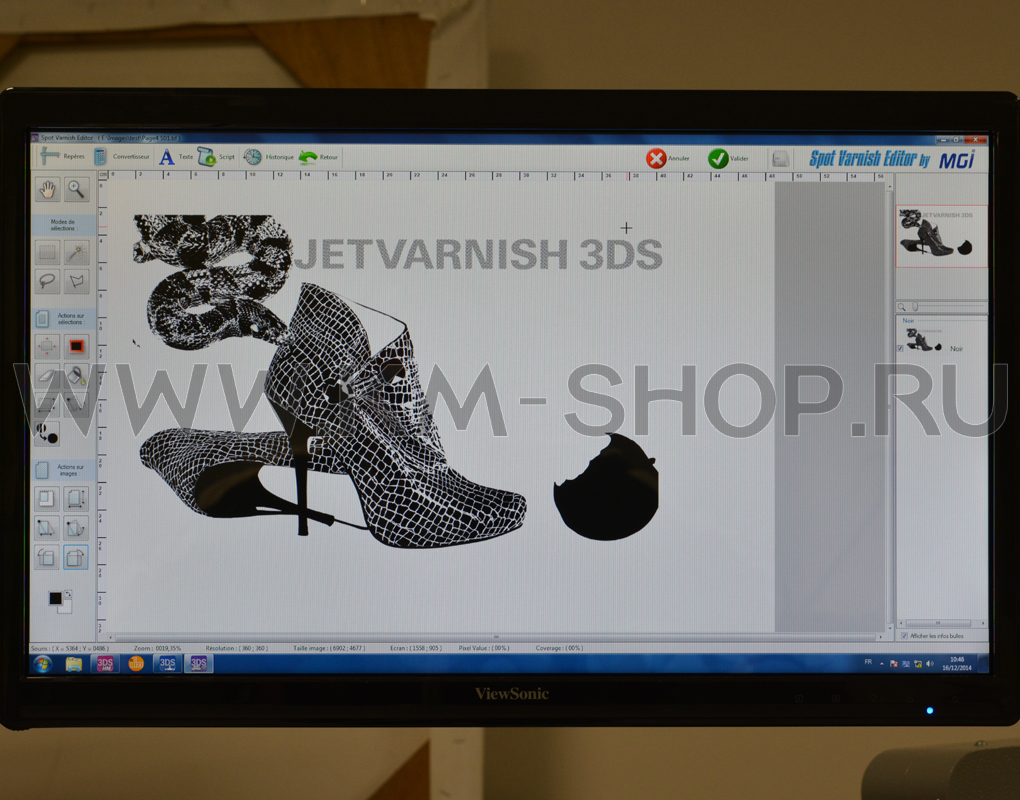Open the Windows Start menu
The height and width of the screenshot is (800, 1020).
point(43,664)
